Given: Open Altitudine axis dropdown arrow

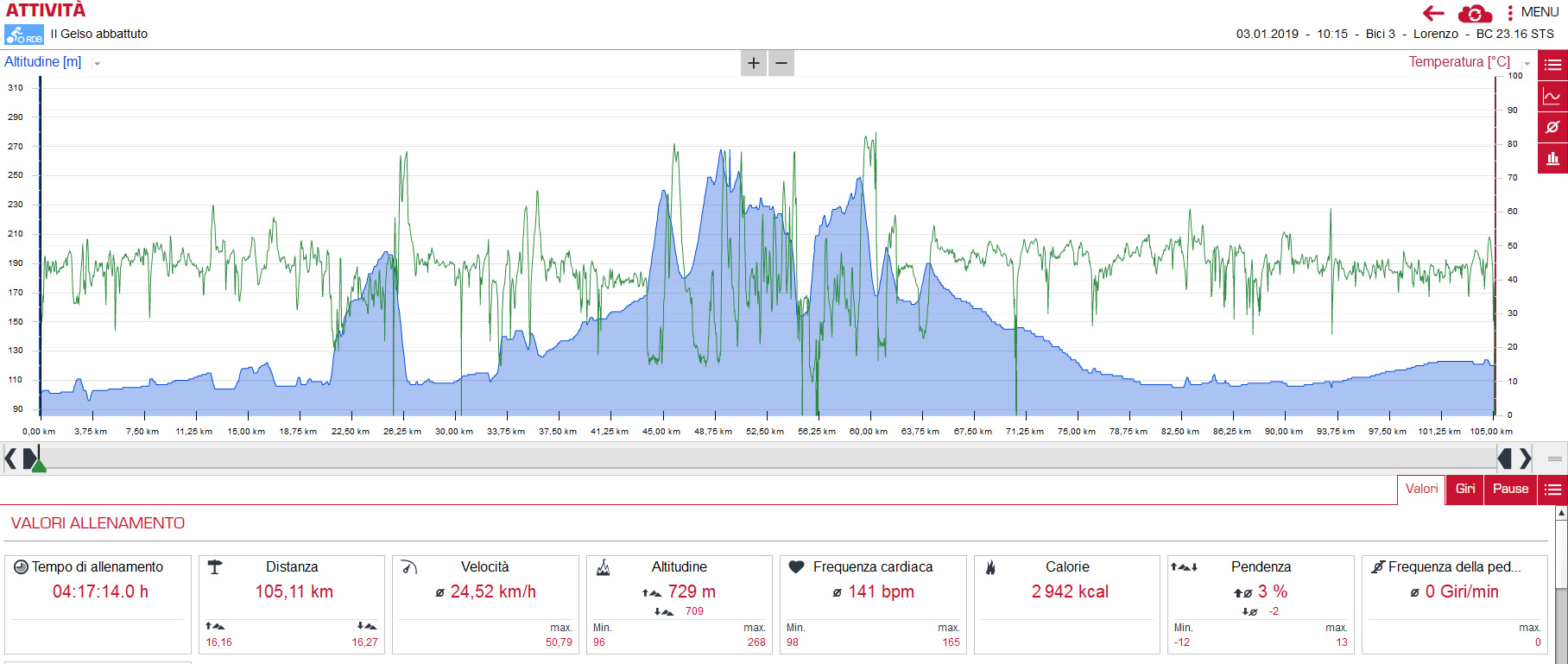Looking at the screenshot, I should [97, 63].
